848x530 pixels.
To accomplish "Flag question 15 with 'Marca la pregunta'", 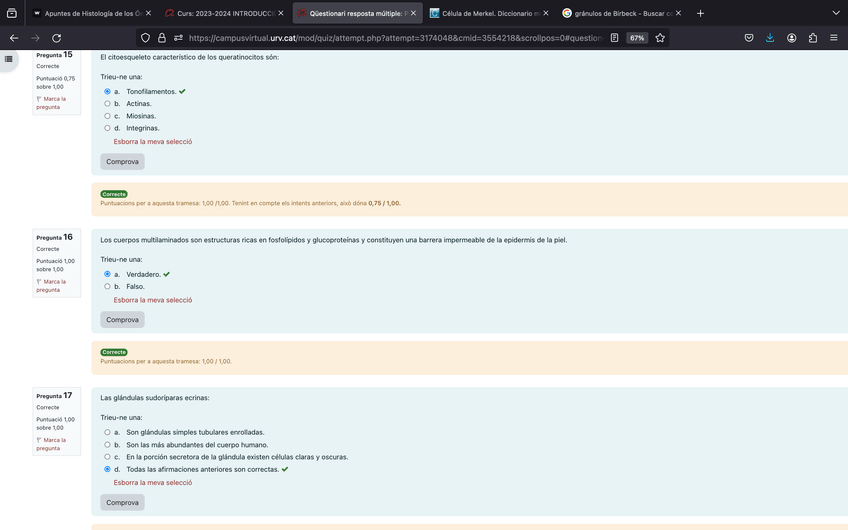I will tap(54, 103).
